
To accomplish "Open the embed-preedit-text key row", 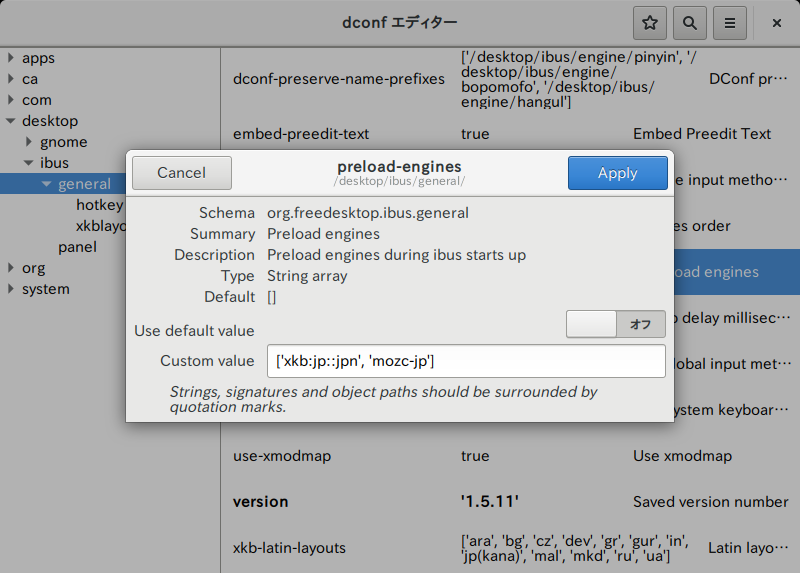I will click(x=510, y=134).
